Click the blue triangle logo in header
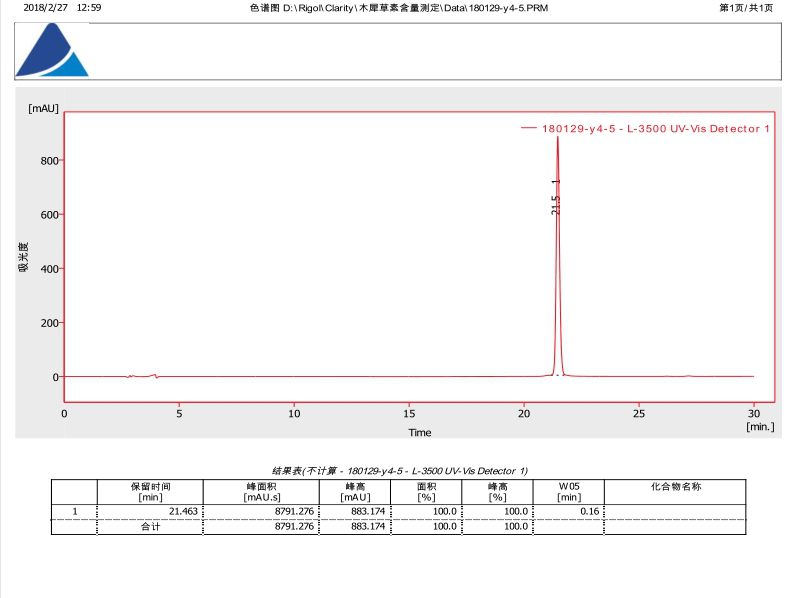This screenshot has height=598, width=792. [52, 51]
